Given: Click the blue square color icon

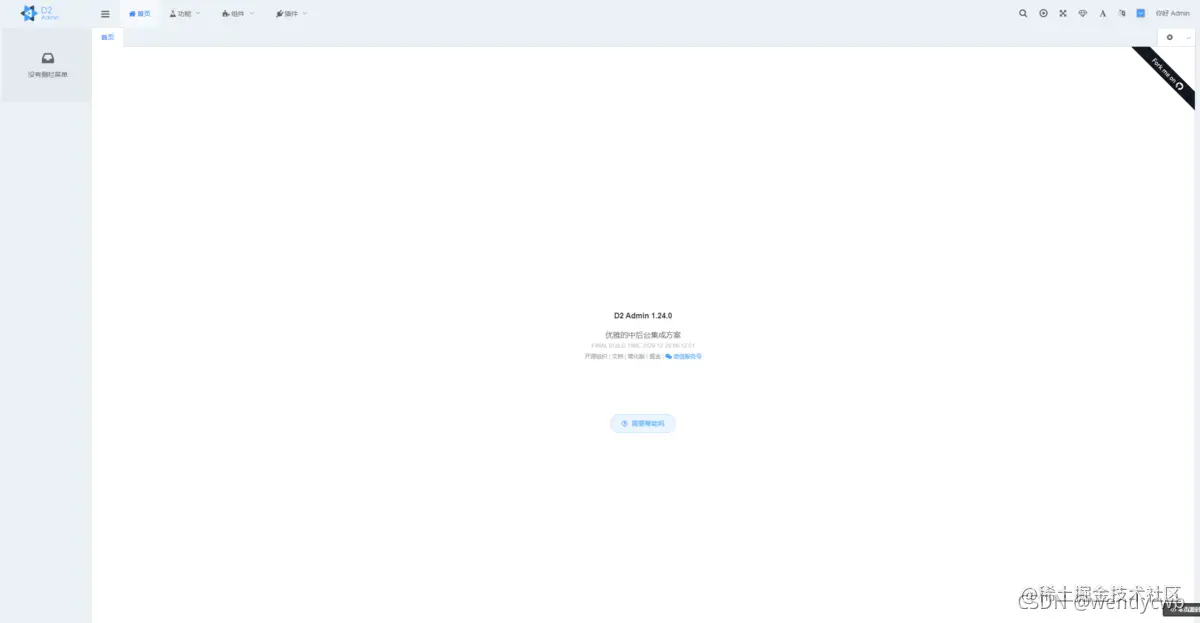Looking at the screenshot, I should (1140, 14).
